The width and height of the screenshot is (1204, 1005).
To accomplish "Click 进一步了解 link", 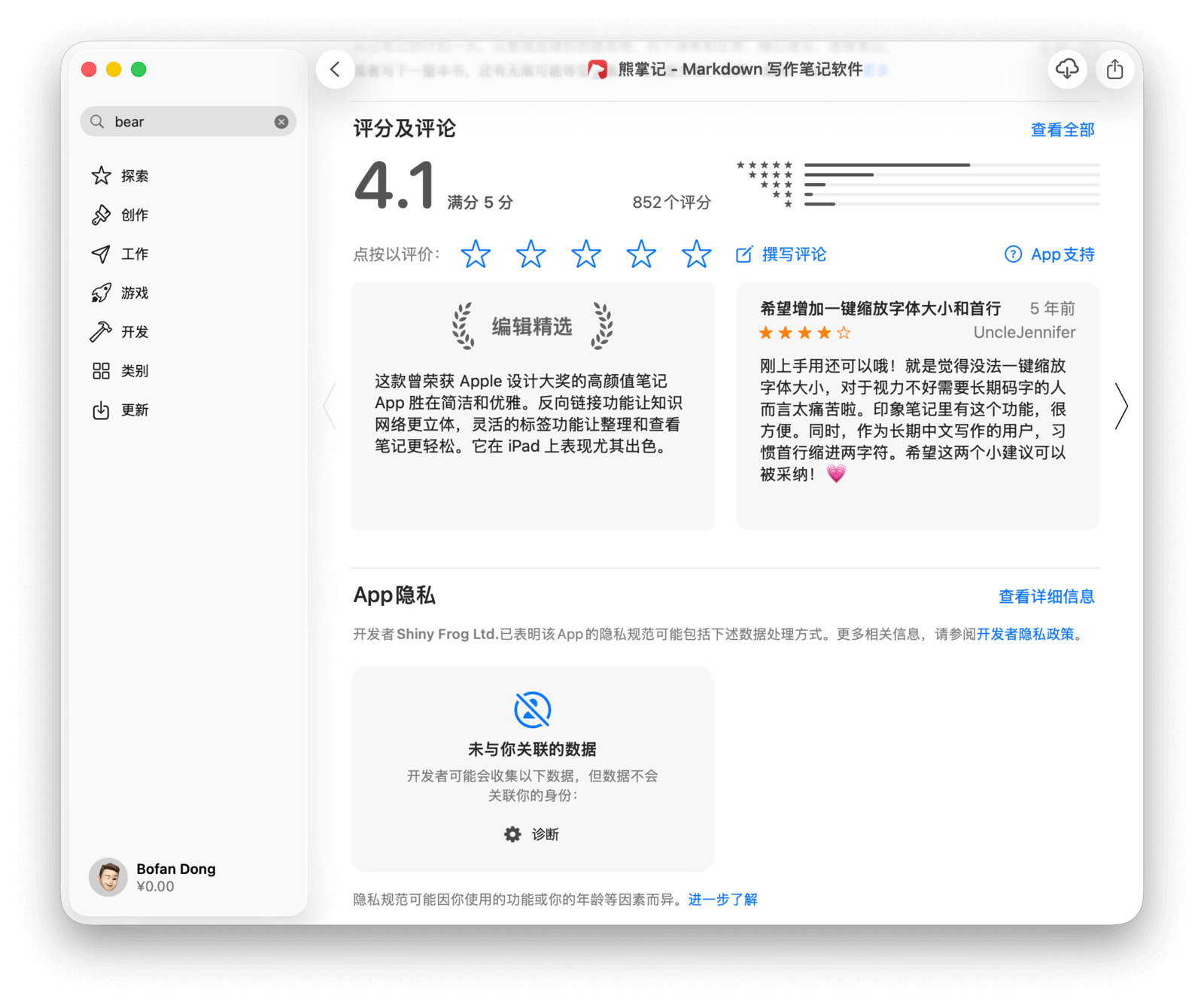I will (723, 900).
